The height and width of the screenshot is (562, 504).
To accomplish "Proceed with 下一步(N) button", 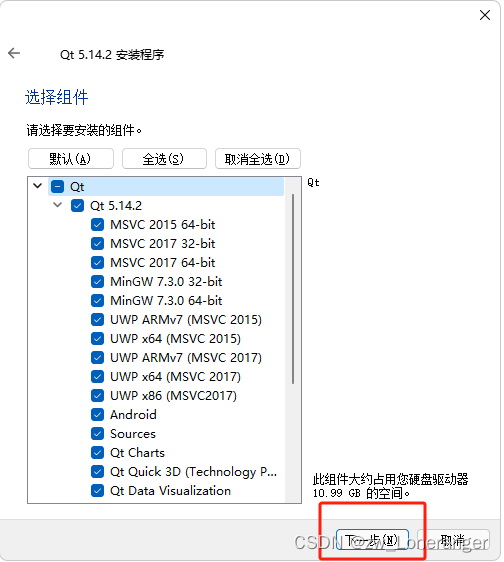I will (372, 540).
